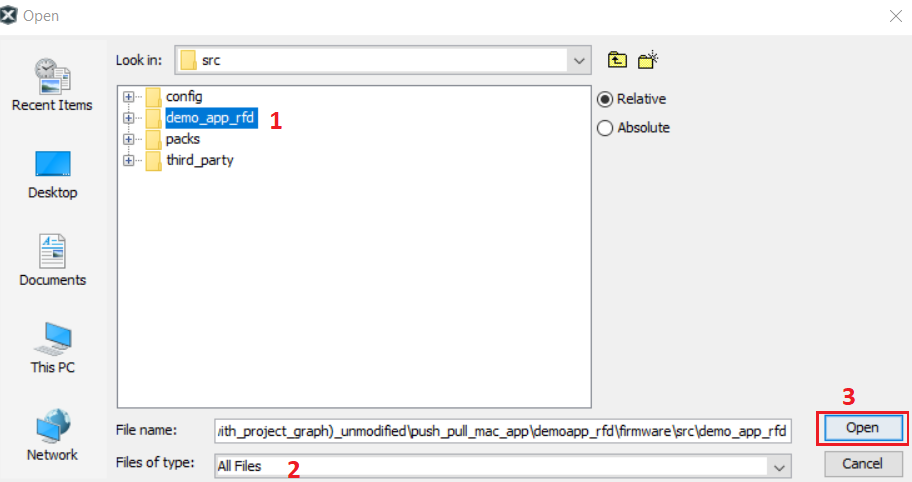Expand the packs folder node
The height and width of the screenshot is (482, 912).
click(129, 140)
